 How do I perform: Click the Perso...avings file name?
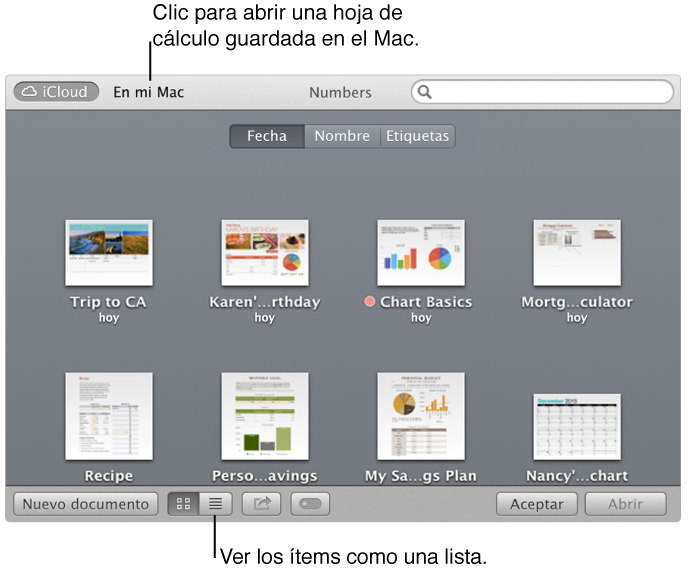265,476
